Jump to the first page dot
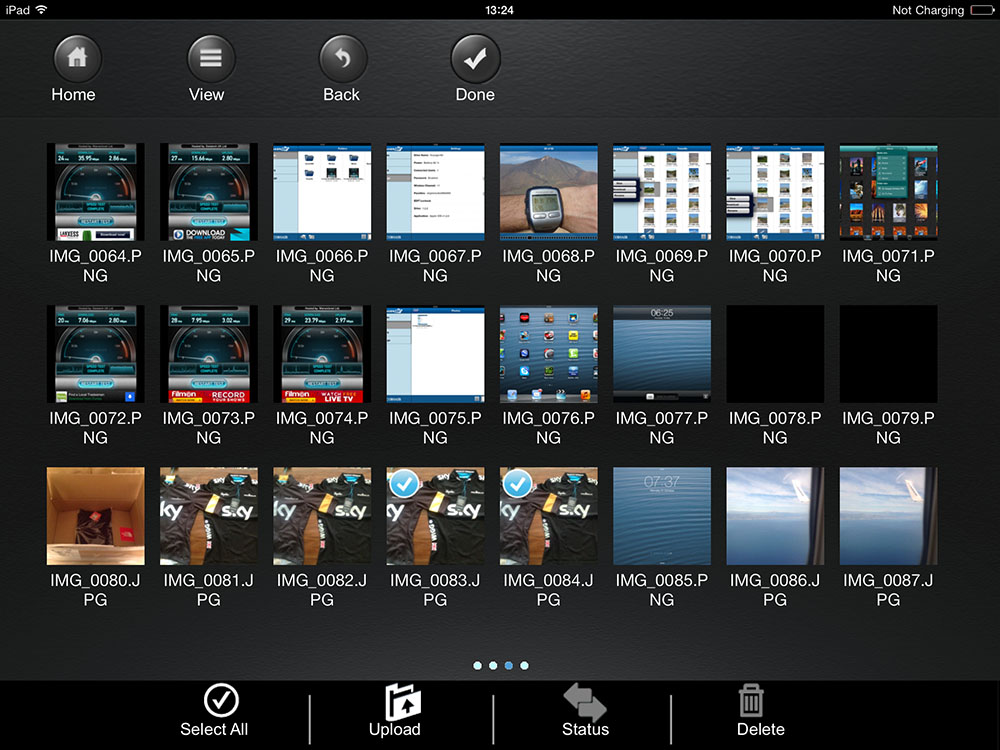 [477, 665]
